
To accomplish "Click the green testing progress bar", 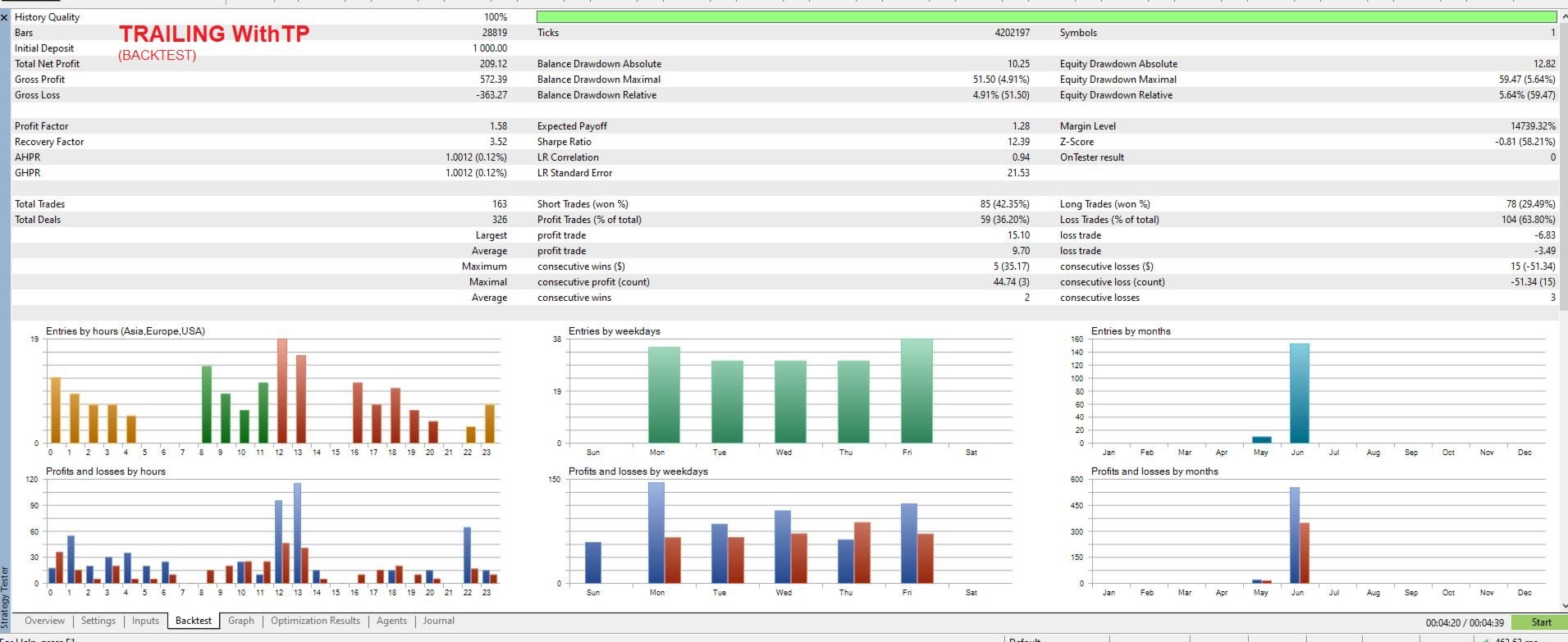I will point(1046,16).
